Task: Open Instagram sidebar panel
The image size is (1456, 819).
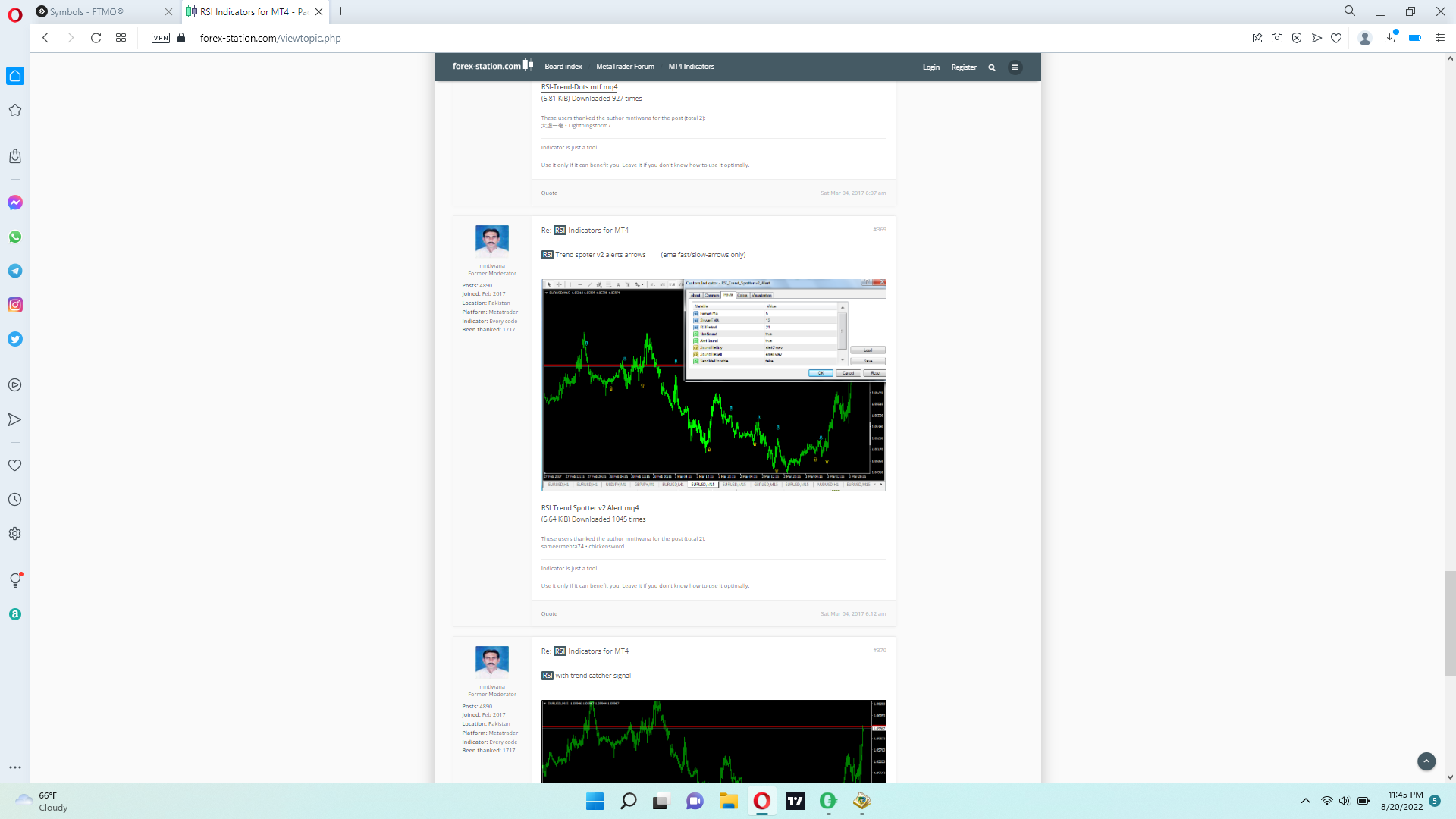Action: point(15,305)
